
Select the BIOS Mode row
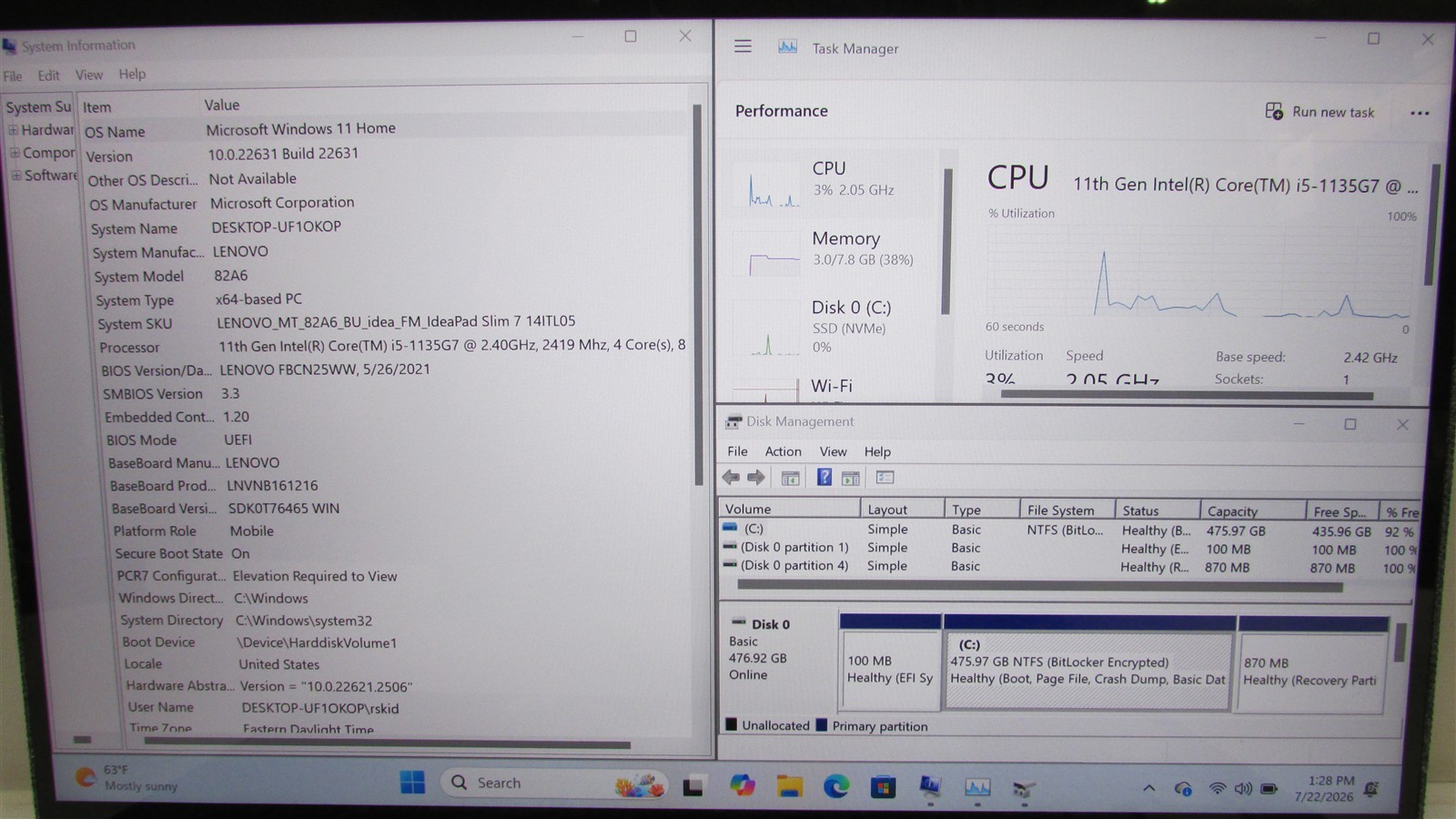tap(397, 440)
